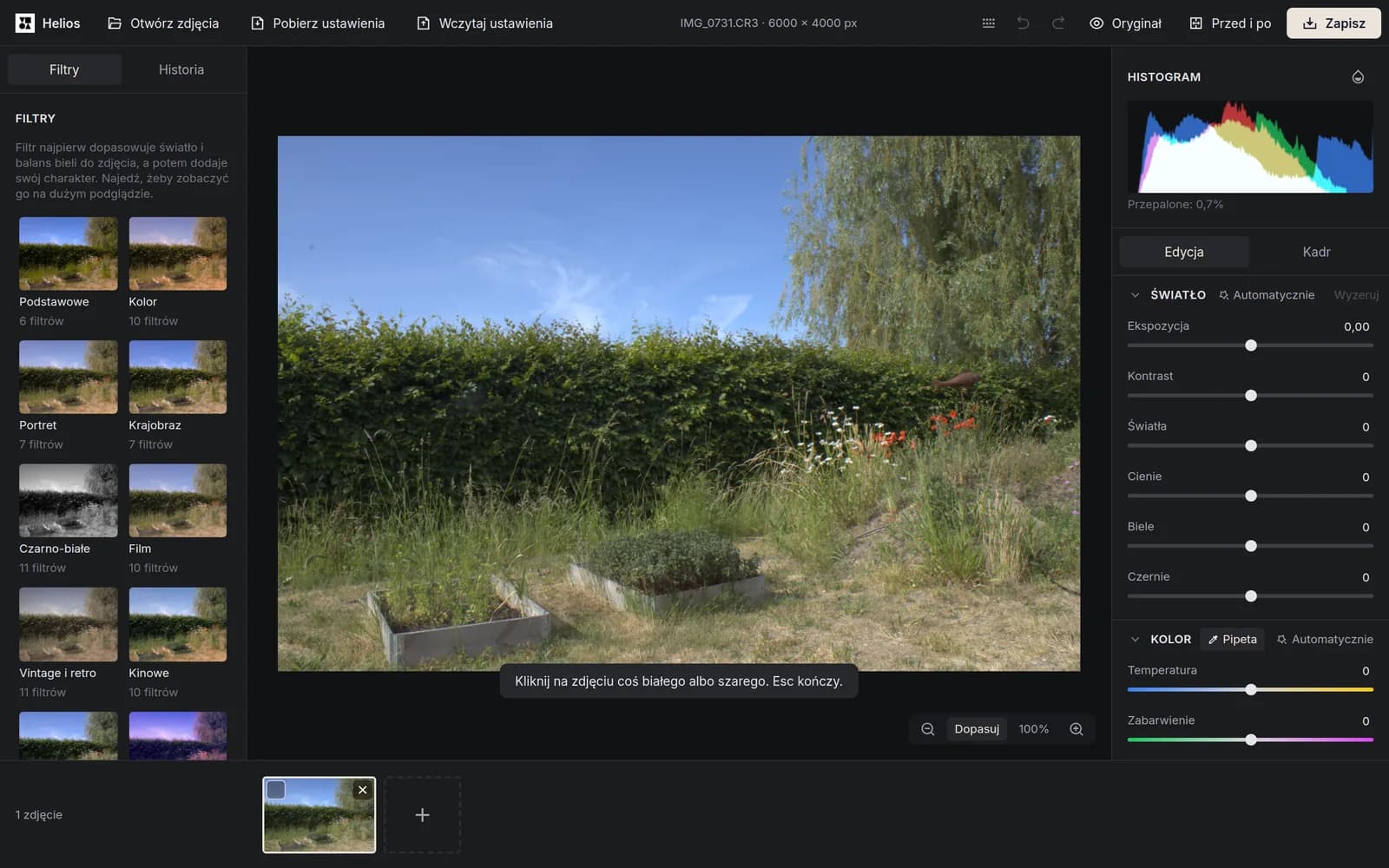Open the Podstawowe filter category thumbnail
This screenshot has width=1389, height=868.
(x=68, y=253)
